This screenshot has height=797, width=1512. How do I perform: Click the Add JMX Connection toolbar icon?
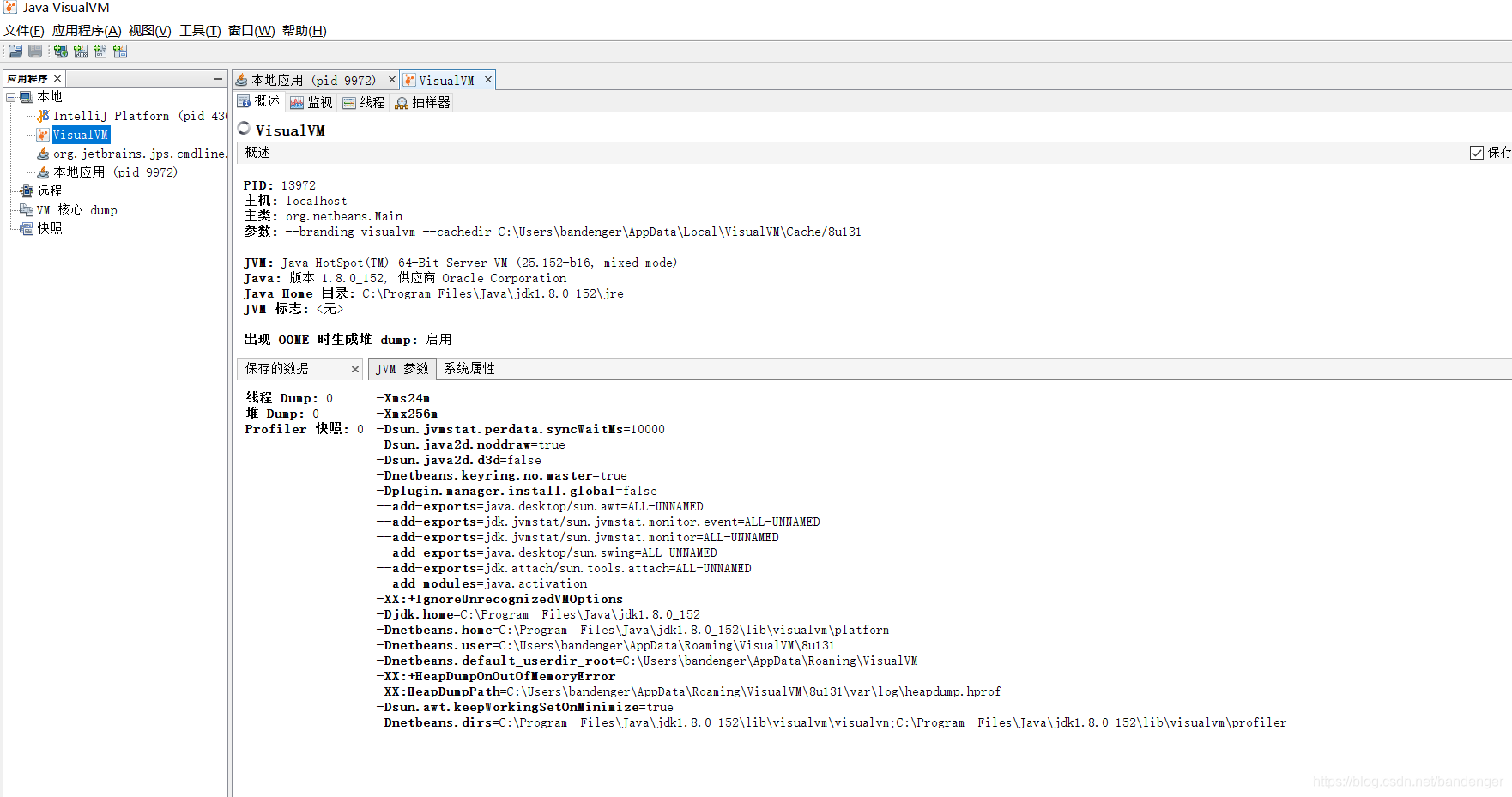81,51
